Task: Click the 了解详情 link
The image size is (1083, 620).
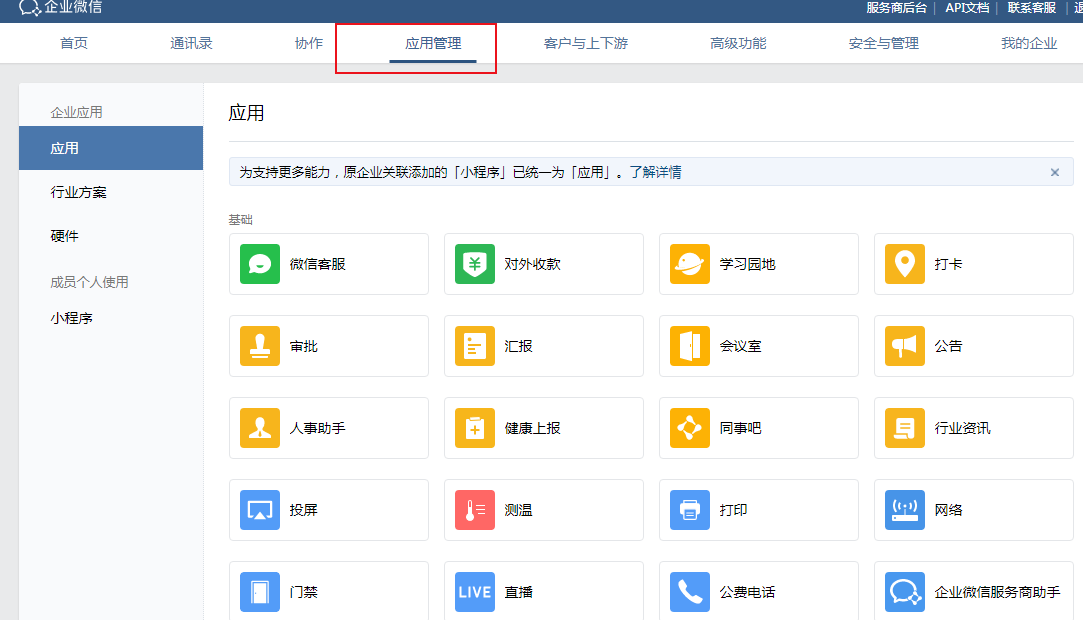Action: [x=655, y=172]
